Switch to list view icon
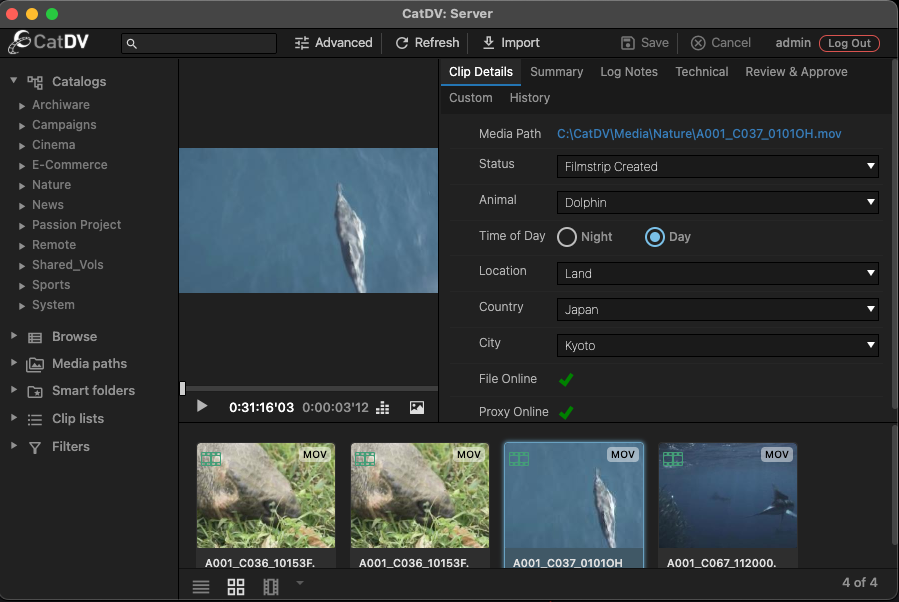Image resolution: width=899 pixels, height=602 pixels. 201,587
